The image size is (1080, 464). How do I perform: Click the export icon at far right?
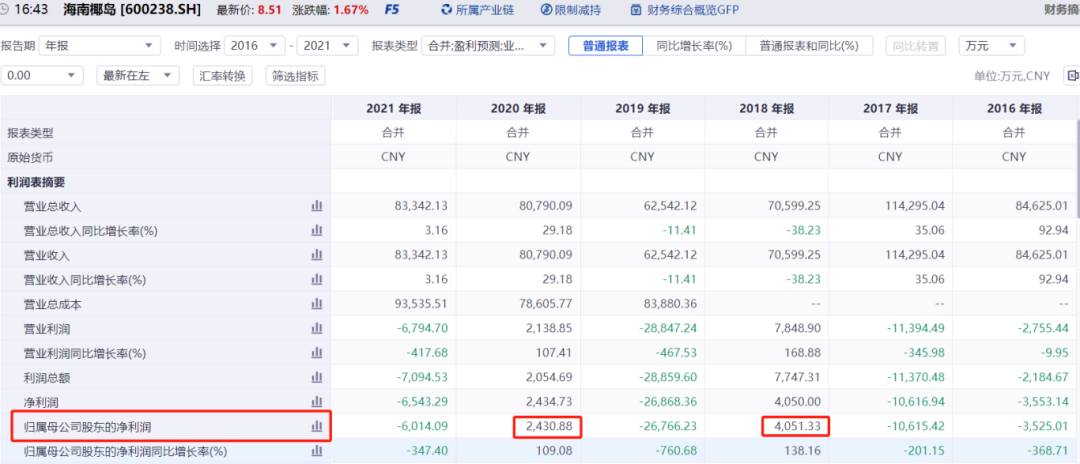click(x=1070, y=76)
